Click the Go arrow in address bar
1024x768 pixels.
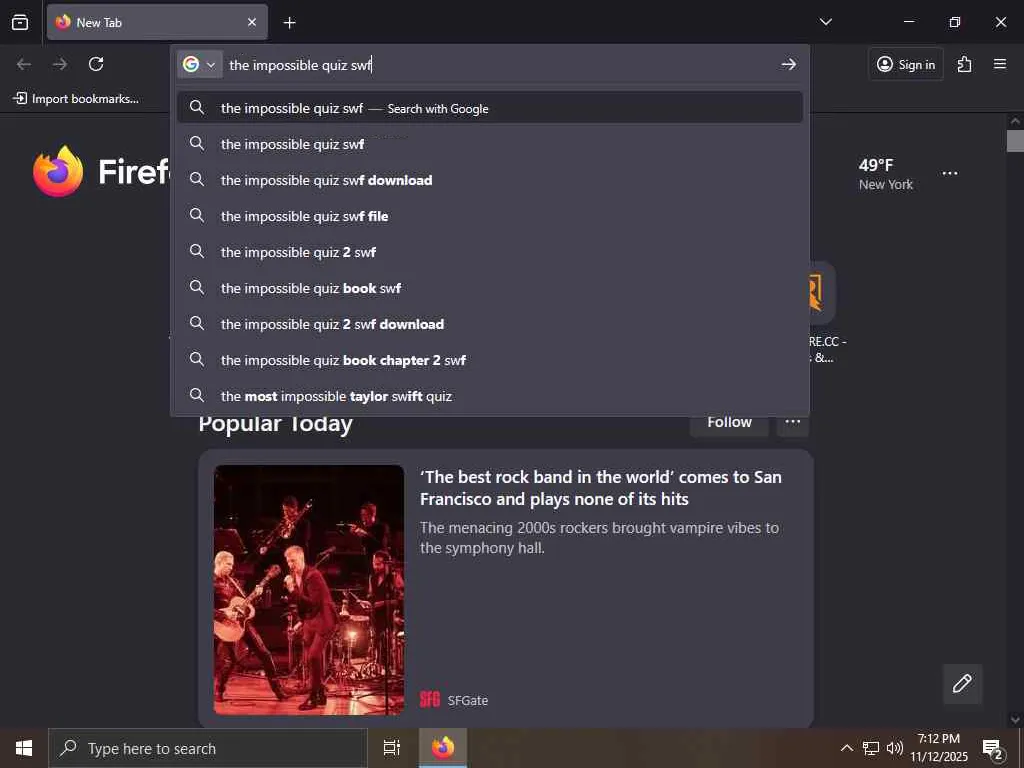tap(789, 64)
